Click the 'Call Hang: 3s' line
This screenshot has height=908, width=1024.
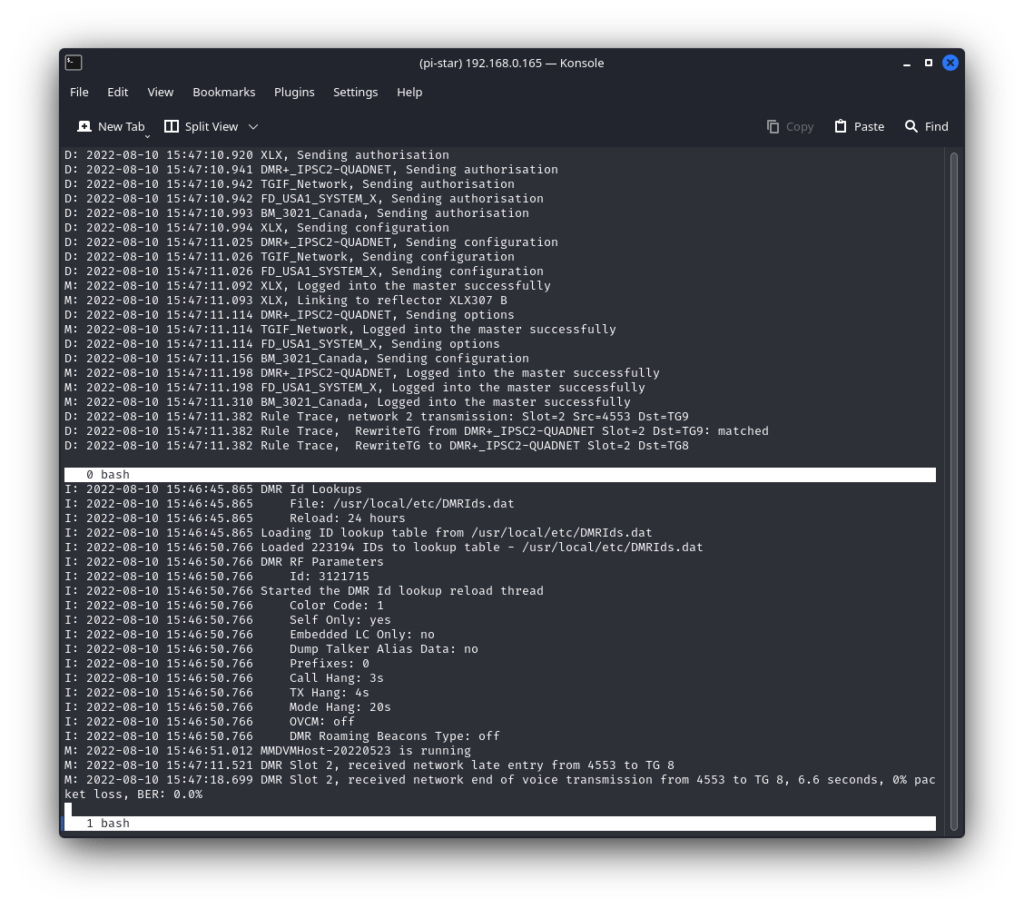(x=224, y=678)
